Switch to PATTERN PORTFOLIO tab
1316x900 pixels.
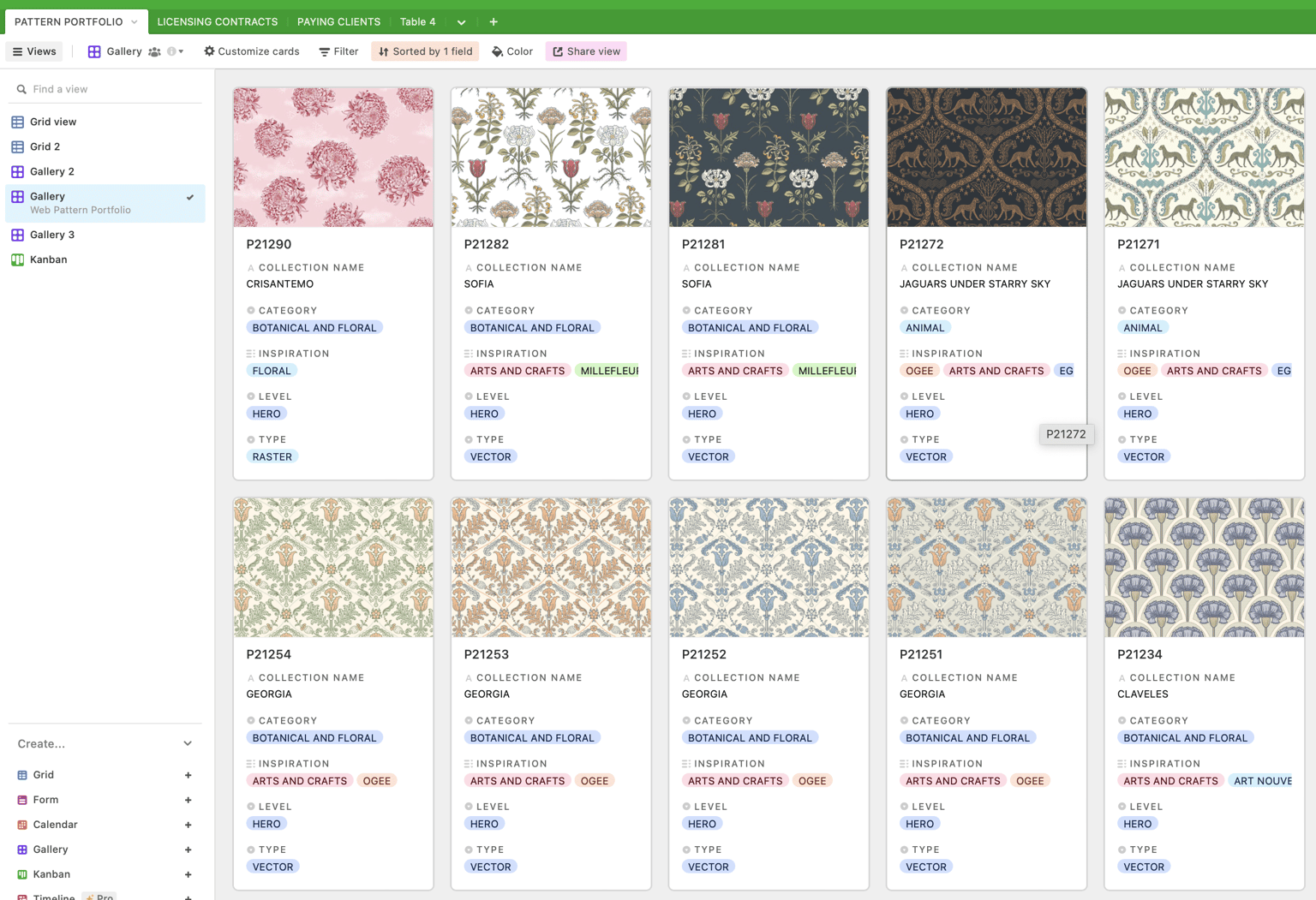(69, 21)
